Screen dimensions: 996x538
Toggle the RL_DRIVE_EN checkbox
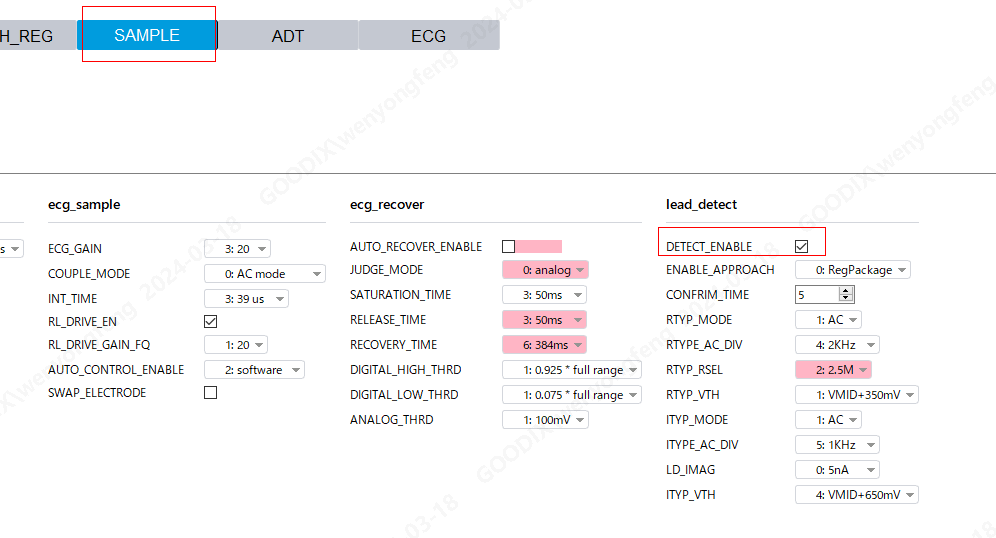(x=210, y=321)
